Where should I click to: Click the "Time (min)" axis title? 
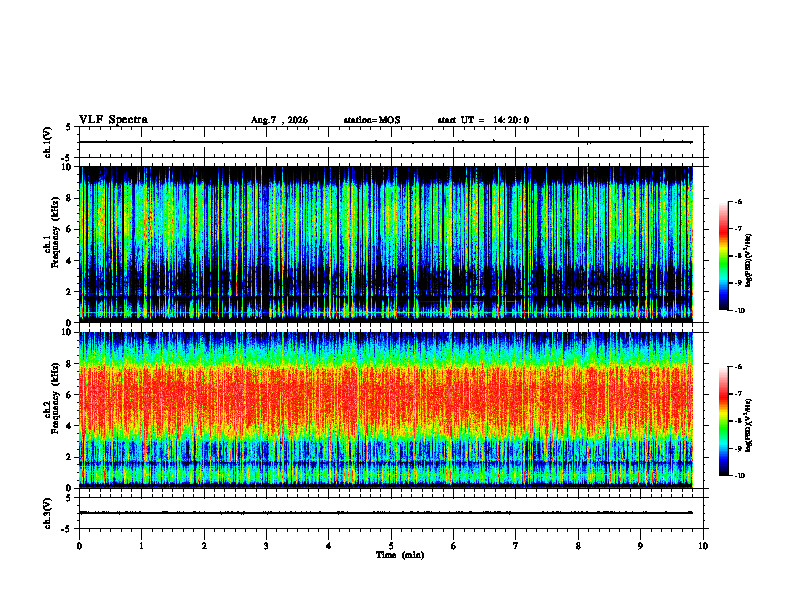tap(400, 555)
